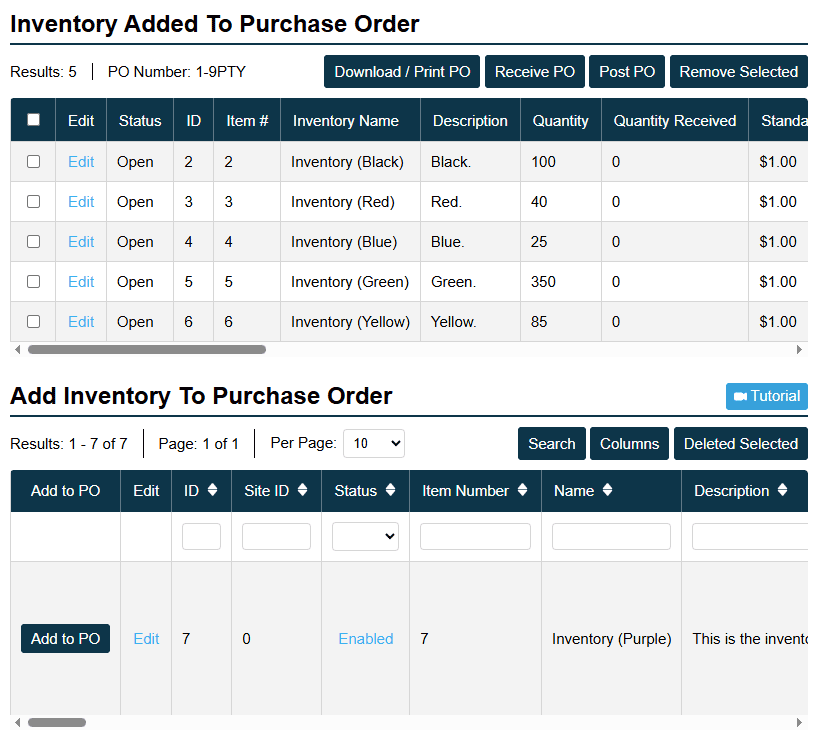This screenshot has height=730, width=818.
Task: Click the Name filter input field
Action: point(611,536)
